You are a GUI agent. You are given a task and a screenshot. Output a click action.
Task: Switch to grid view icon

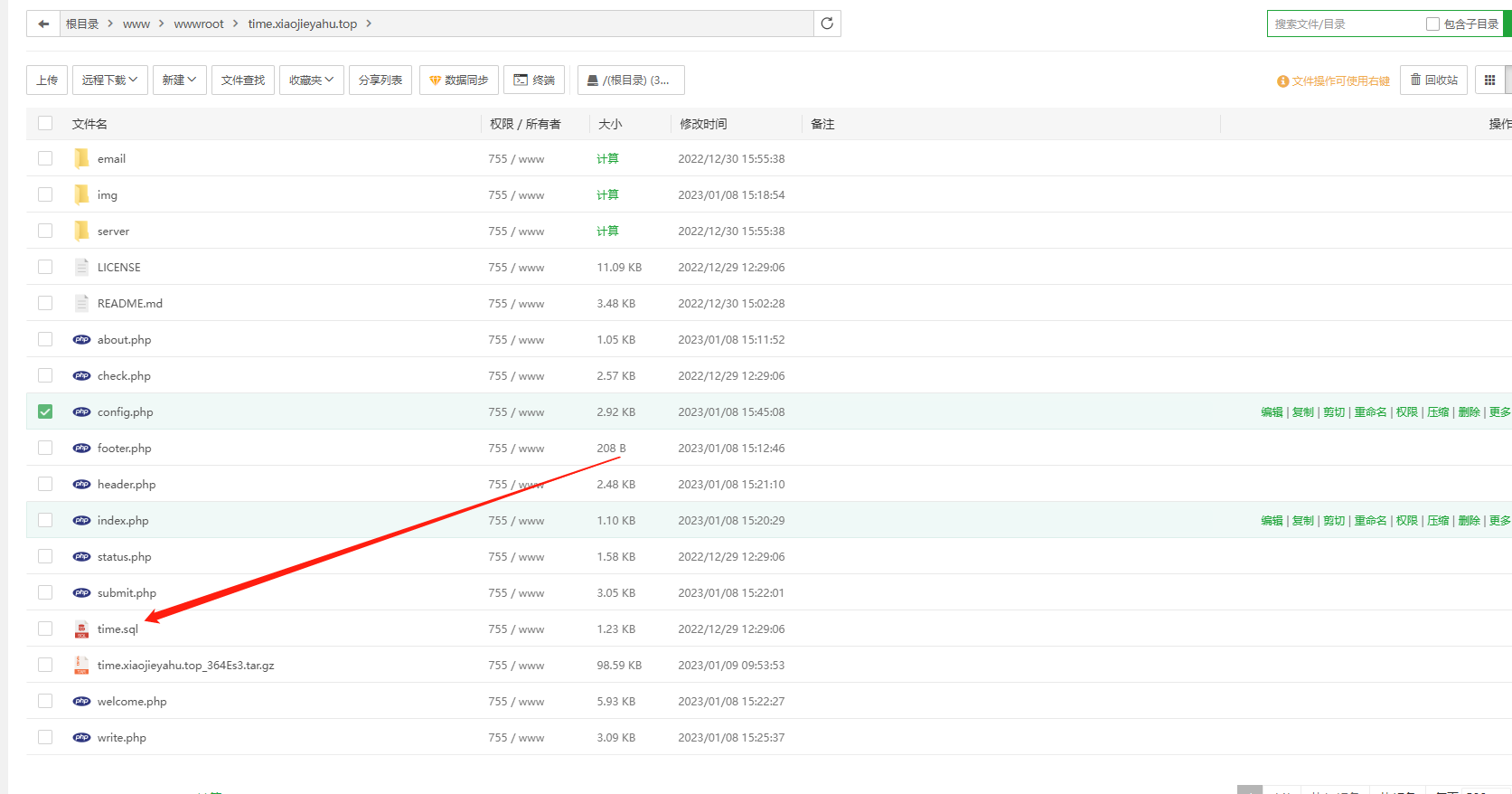click(1489, 80)
